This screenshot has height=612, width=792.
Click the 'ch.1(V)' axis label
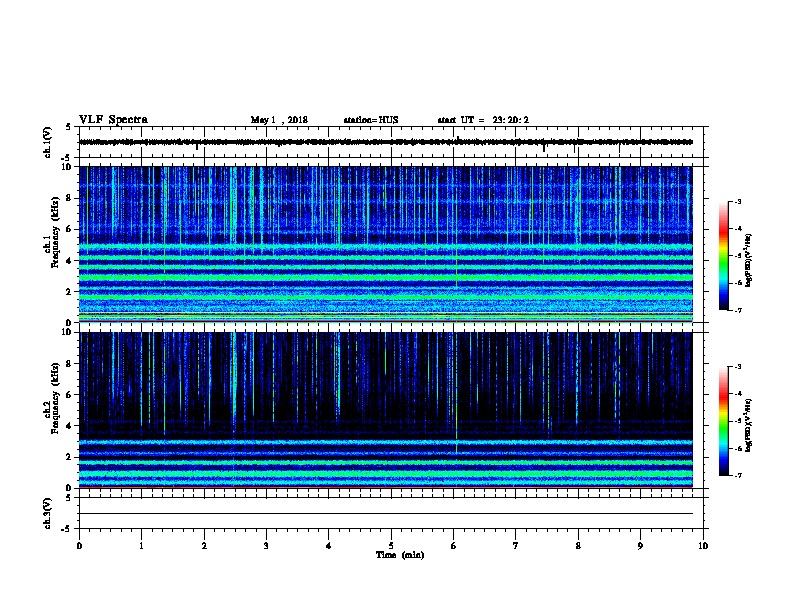tap(47, 142)
